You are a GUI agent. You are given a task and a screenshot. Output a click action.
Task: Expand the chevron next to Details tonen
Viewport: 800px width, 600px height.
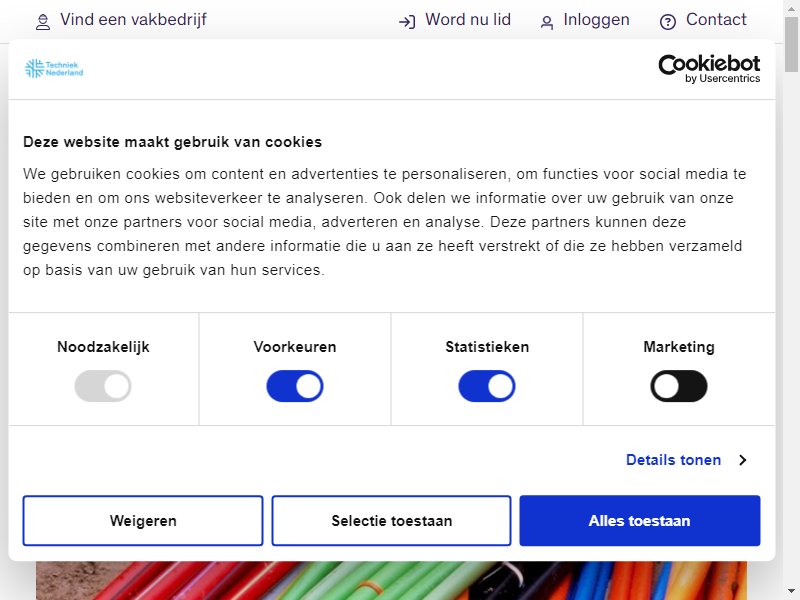[x=743, y=460]
